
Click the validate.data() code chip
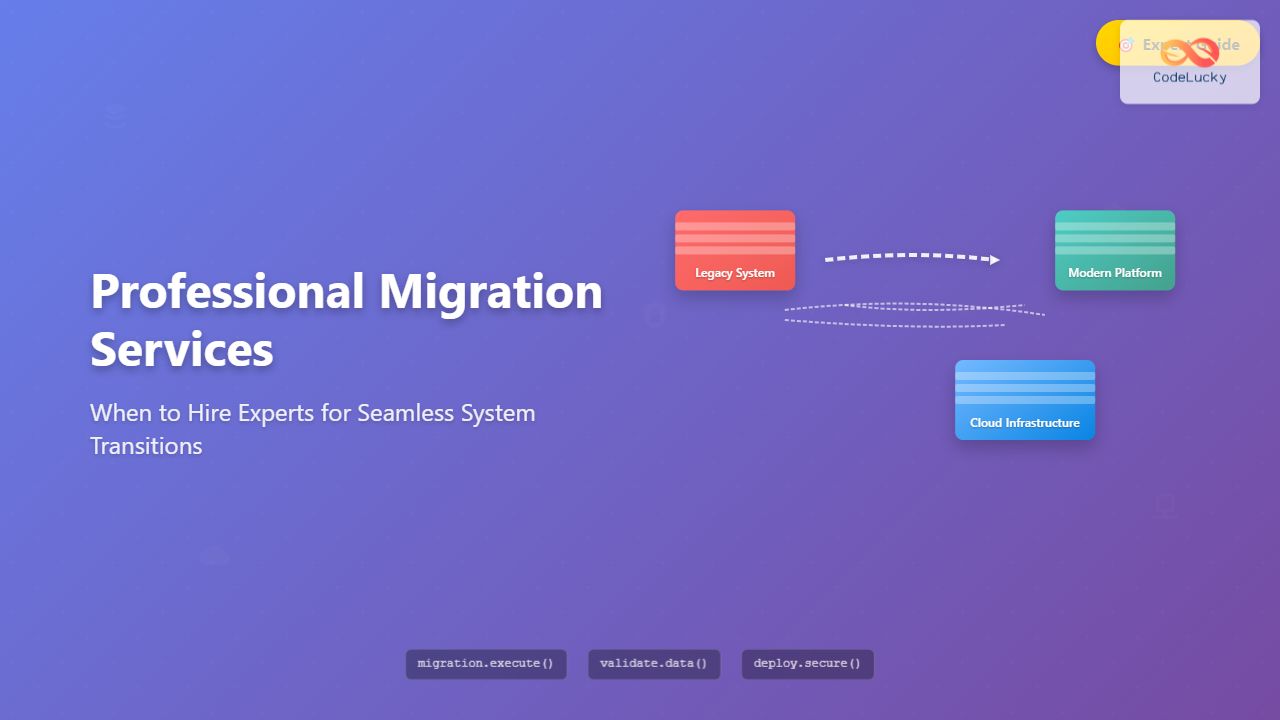tap(653, 663)
